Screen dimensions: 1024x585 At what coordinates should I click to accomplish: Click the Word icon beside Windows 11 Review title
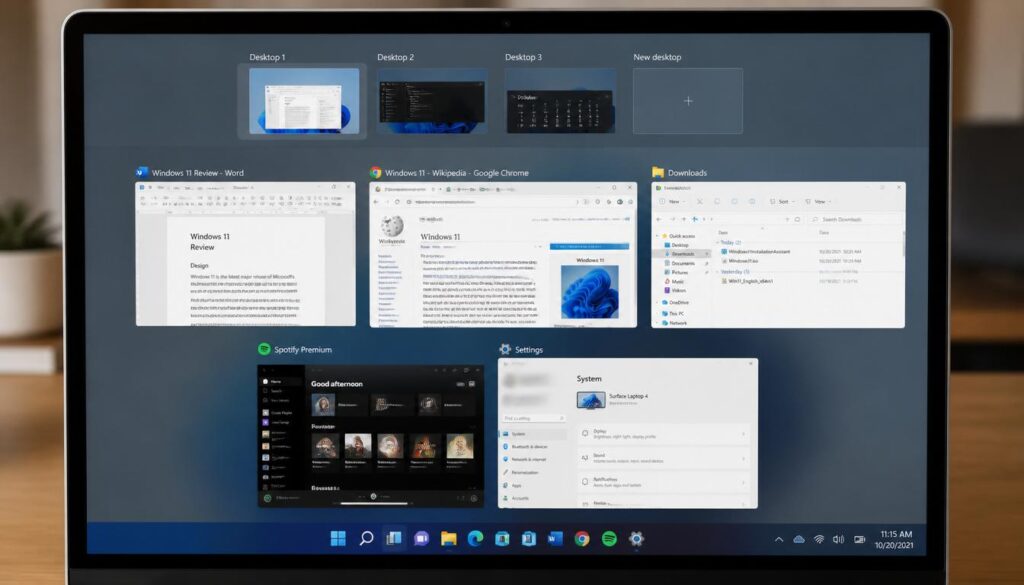coord(142,172)
